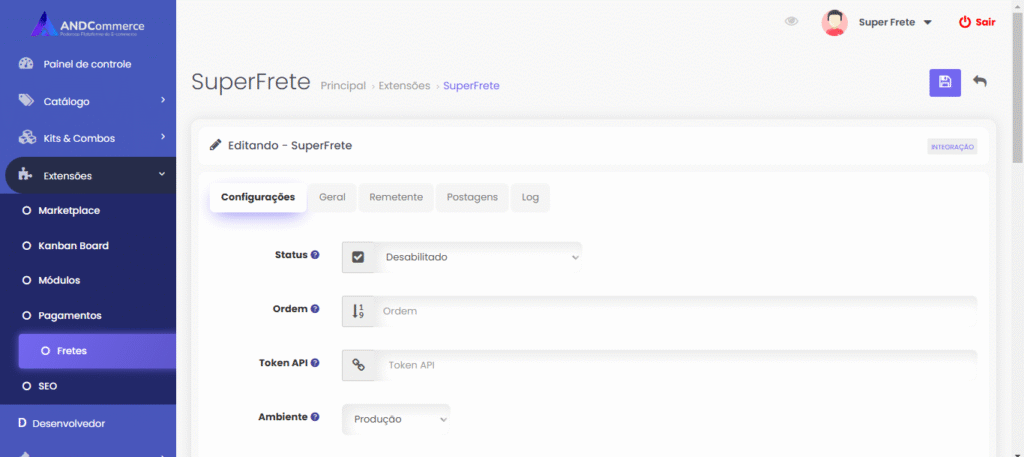
Task: Click the Extensões breadcrumb link
Action: click(x=404, y=86)
